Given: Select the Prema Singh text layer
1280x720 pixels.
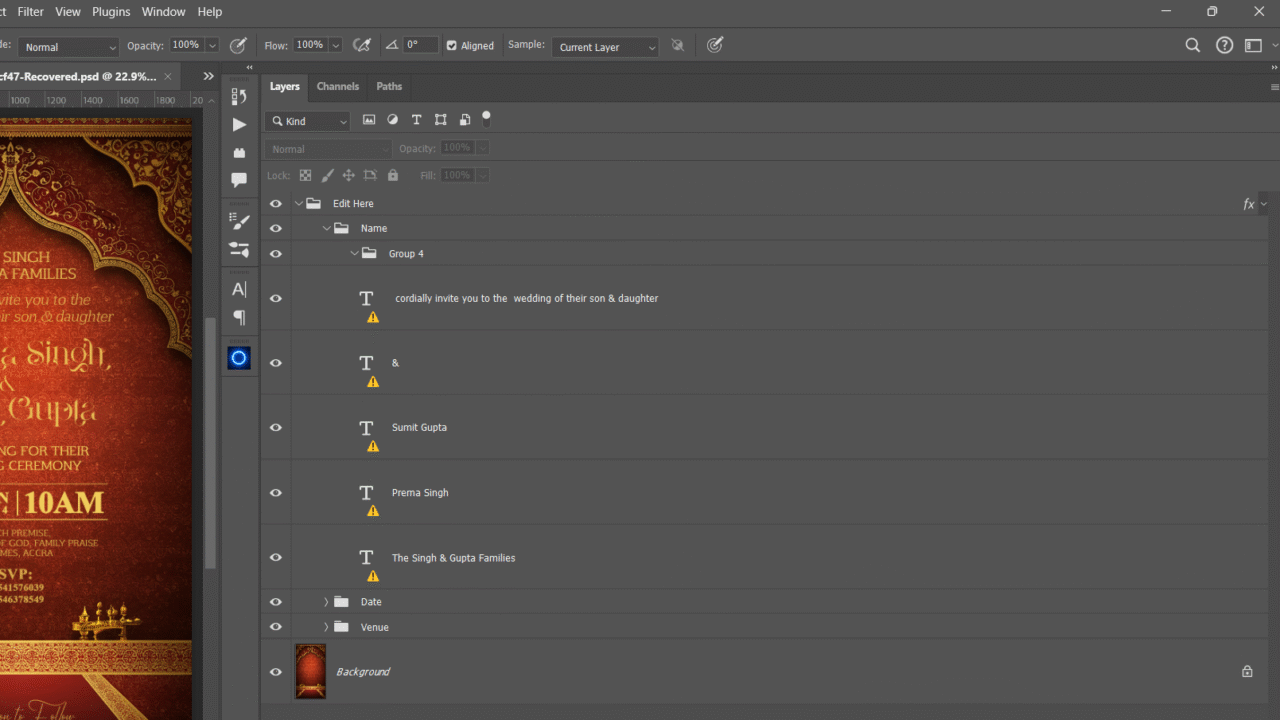Looking at the screenshot, I should click(420, 493).
